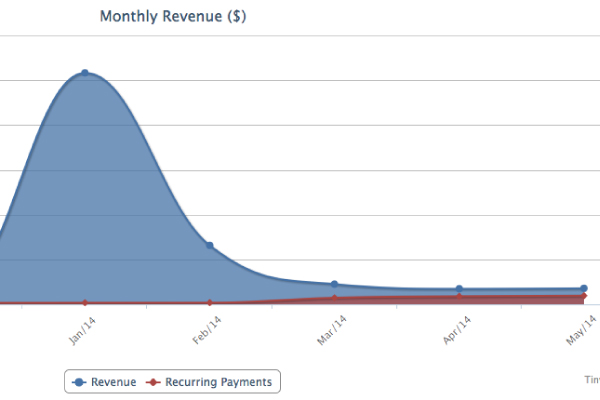Click the red Recurring Payments point at Feb/14
This screenshot has width=600, height=400.
click(210, 302)
